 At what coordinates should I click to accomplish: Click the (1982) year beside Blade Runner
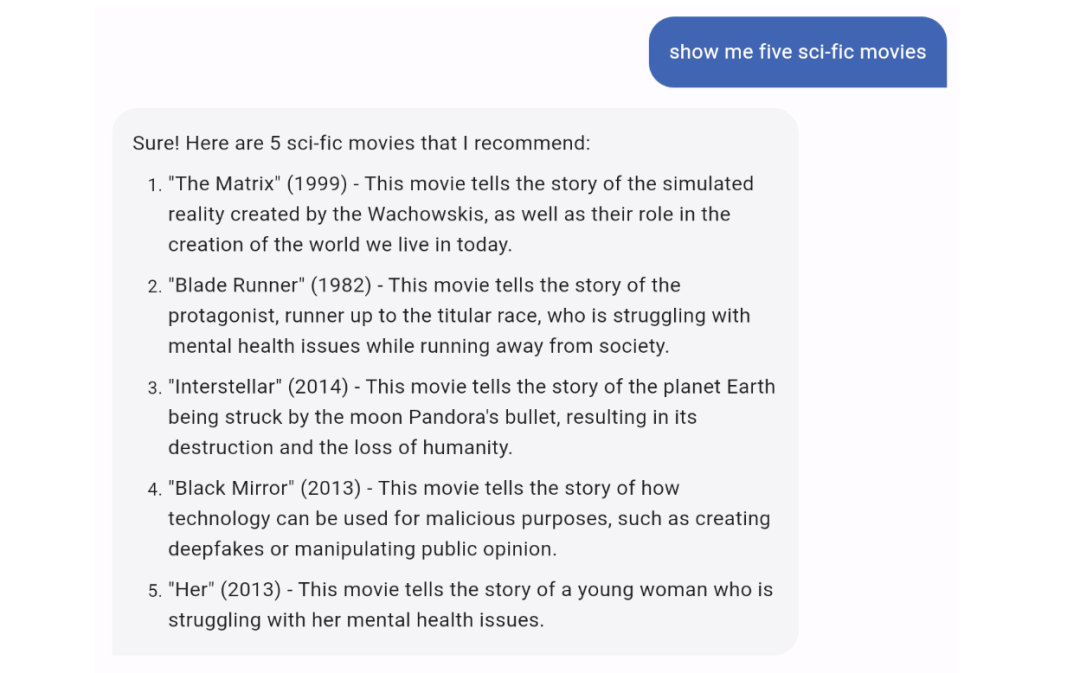341,285
